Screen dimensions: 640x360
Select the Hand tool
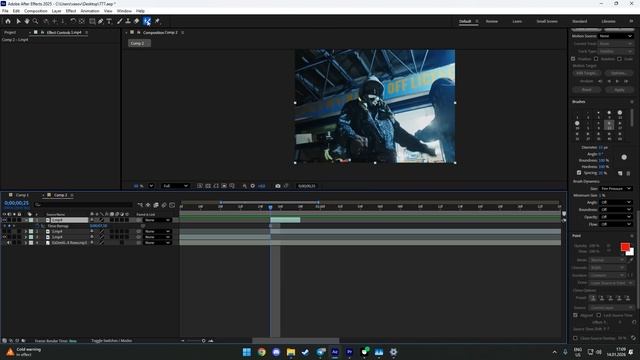27,21
